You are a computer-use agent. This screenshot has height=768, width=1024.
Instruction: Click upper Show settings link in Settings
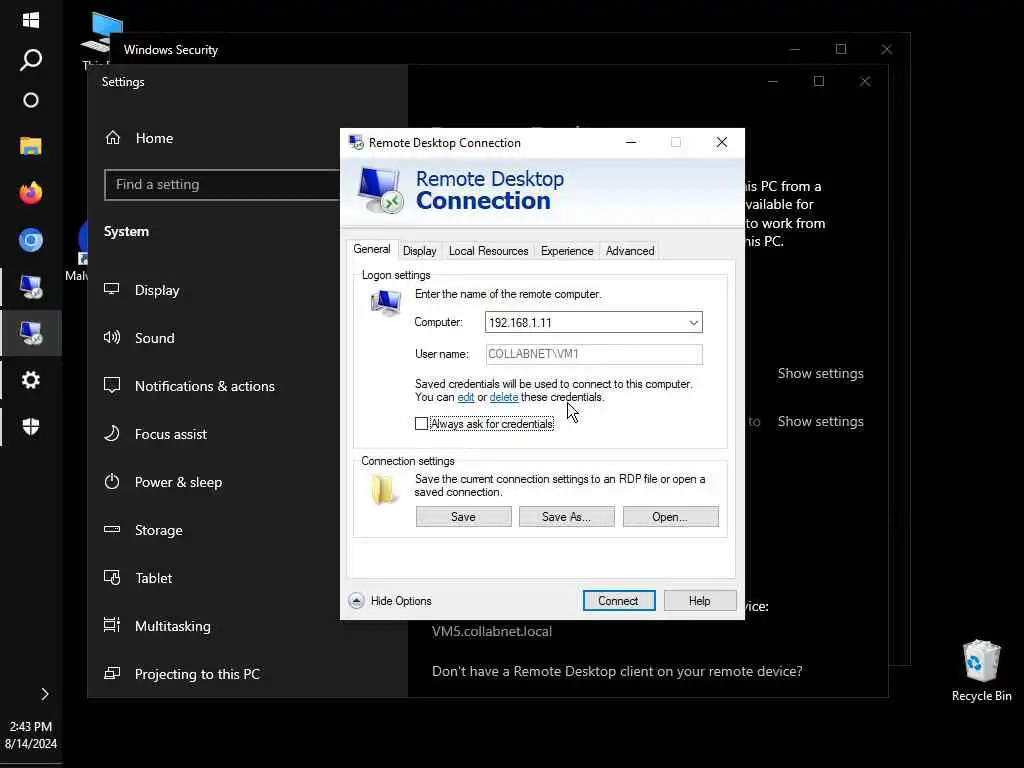coord(820,373)
